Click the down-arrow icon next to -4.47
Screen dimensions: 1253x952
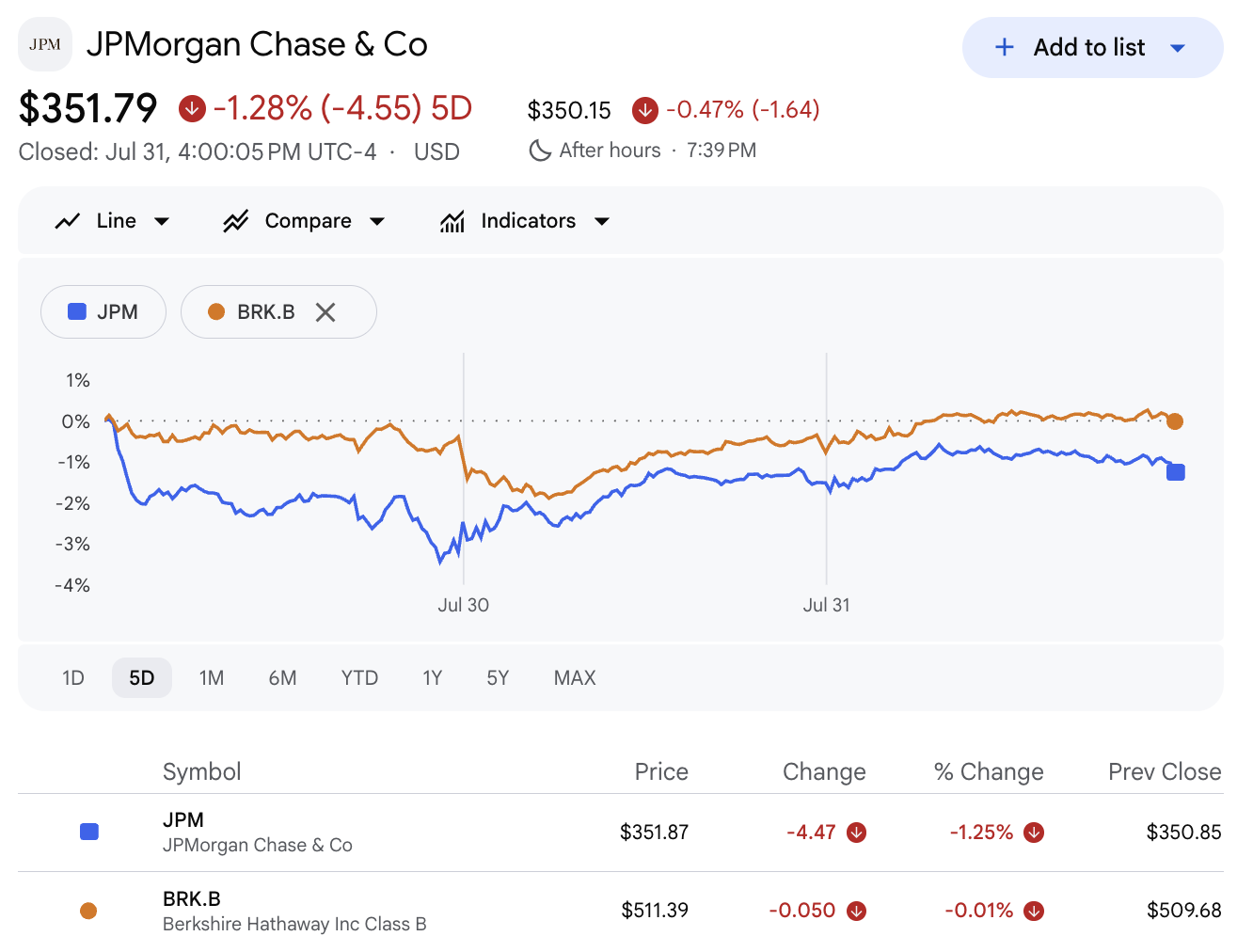click(x=856, y=833)
